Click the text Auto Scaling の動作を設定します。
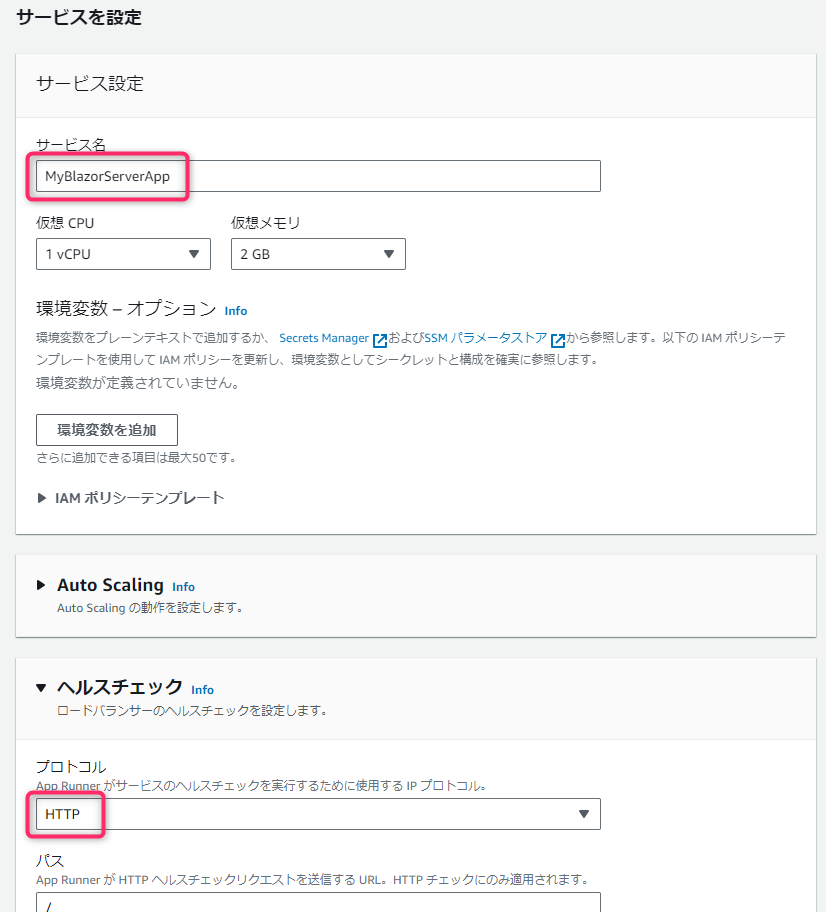 click(x=150, y=608)
